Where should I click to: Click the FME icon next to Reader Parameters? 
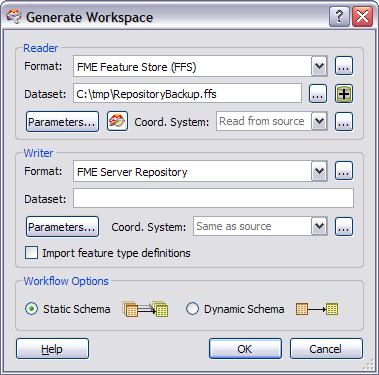117,121
